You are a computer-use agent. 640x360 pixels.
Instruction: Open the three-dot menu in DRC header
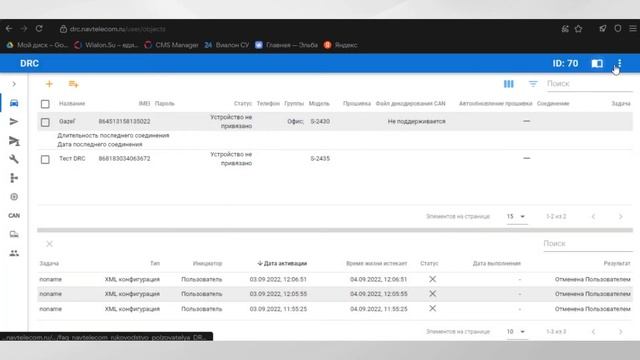[x=619, y=63]
